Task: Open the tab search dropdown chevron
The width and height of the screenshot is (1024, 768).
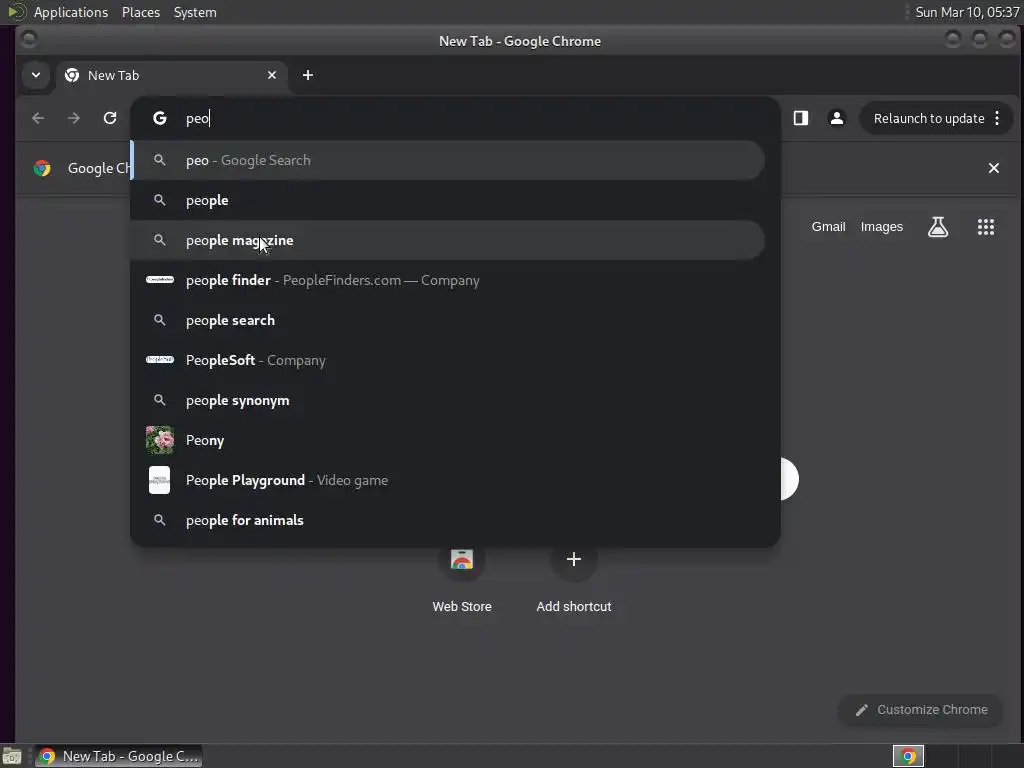Action: pos(36,75)
